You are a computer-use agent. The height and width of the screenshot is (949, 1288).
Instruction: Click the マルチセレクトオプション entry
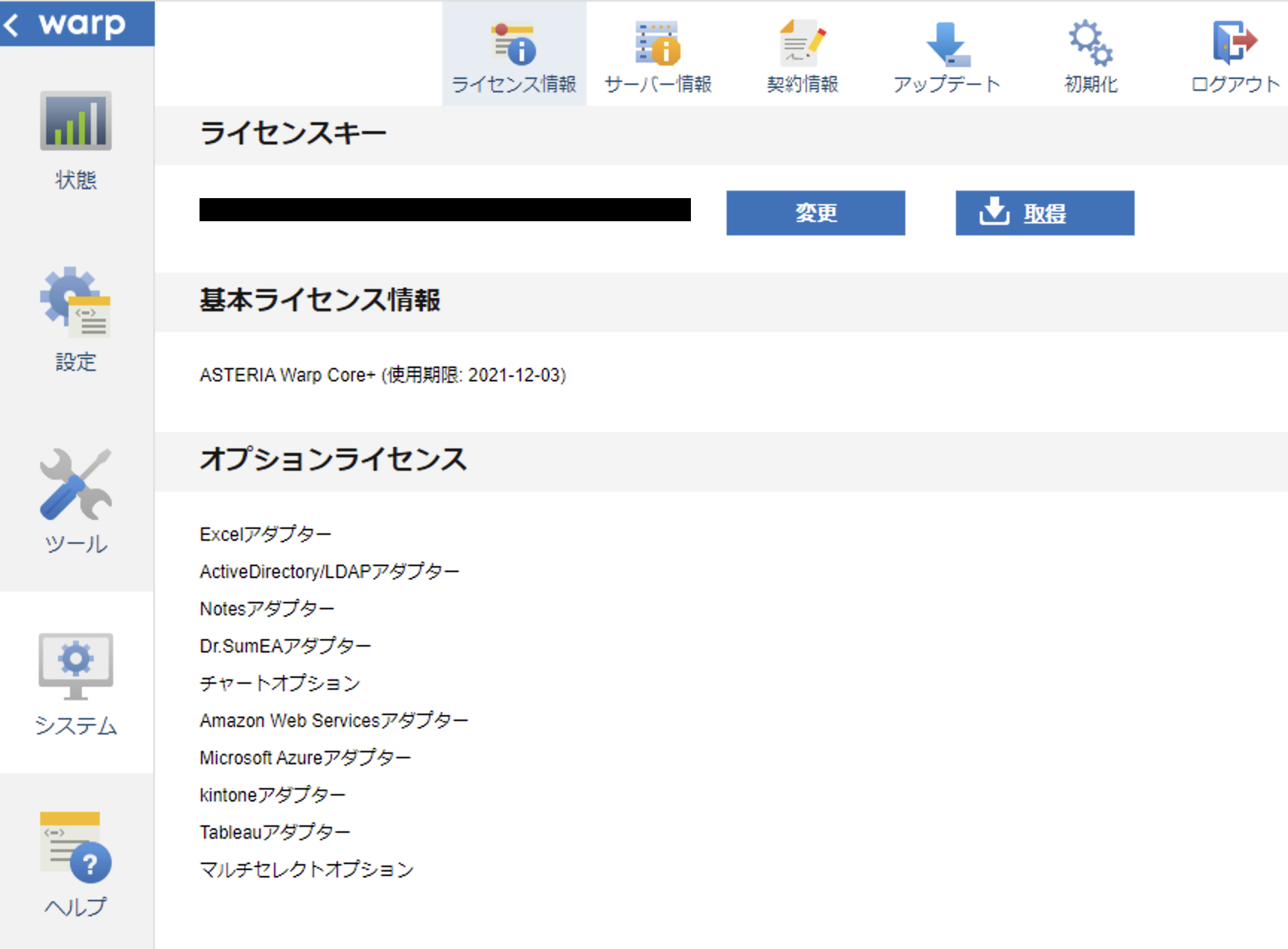[307, 869]
